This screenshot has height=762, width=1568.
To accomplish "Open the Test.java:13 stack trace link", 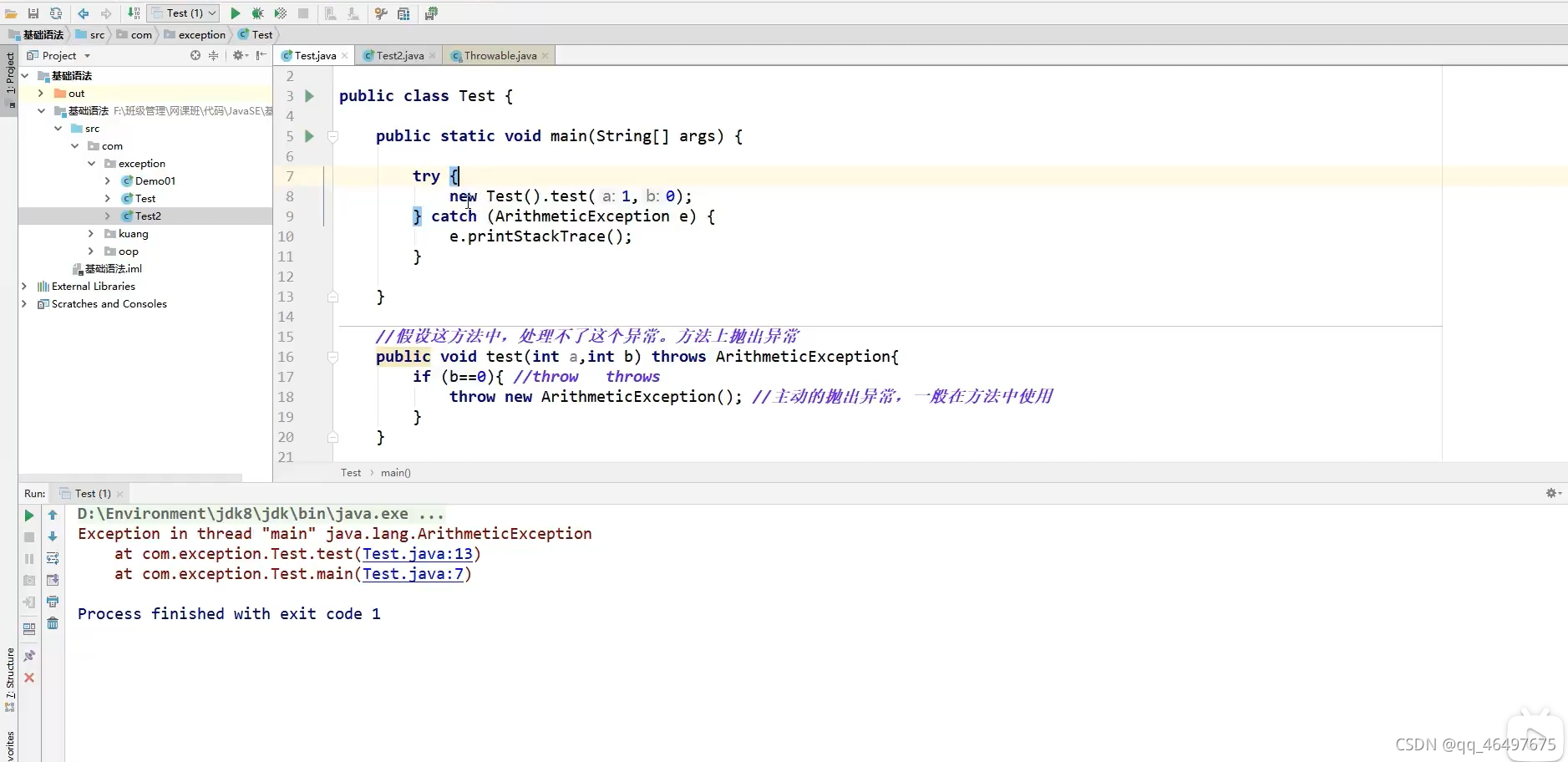I will [418, 554].
